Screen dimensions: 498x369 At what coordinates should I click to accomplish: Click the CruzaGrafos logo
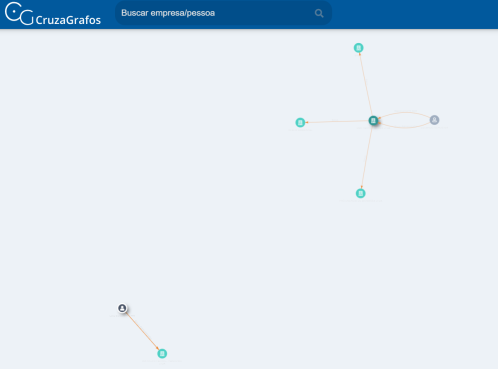53,14
